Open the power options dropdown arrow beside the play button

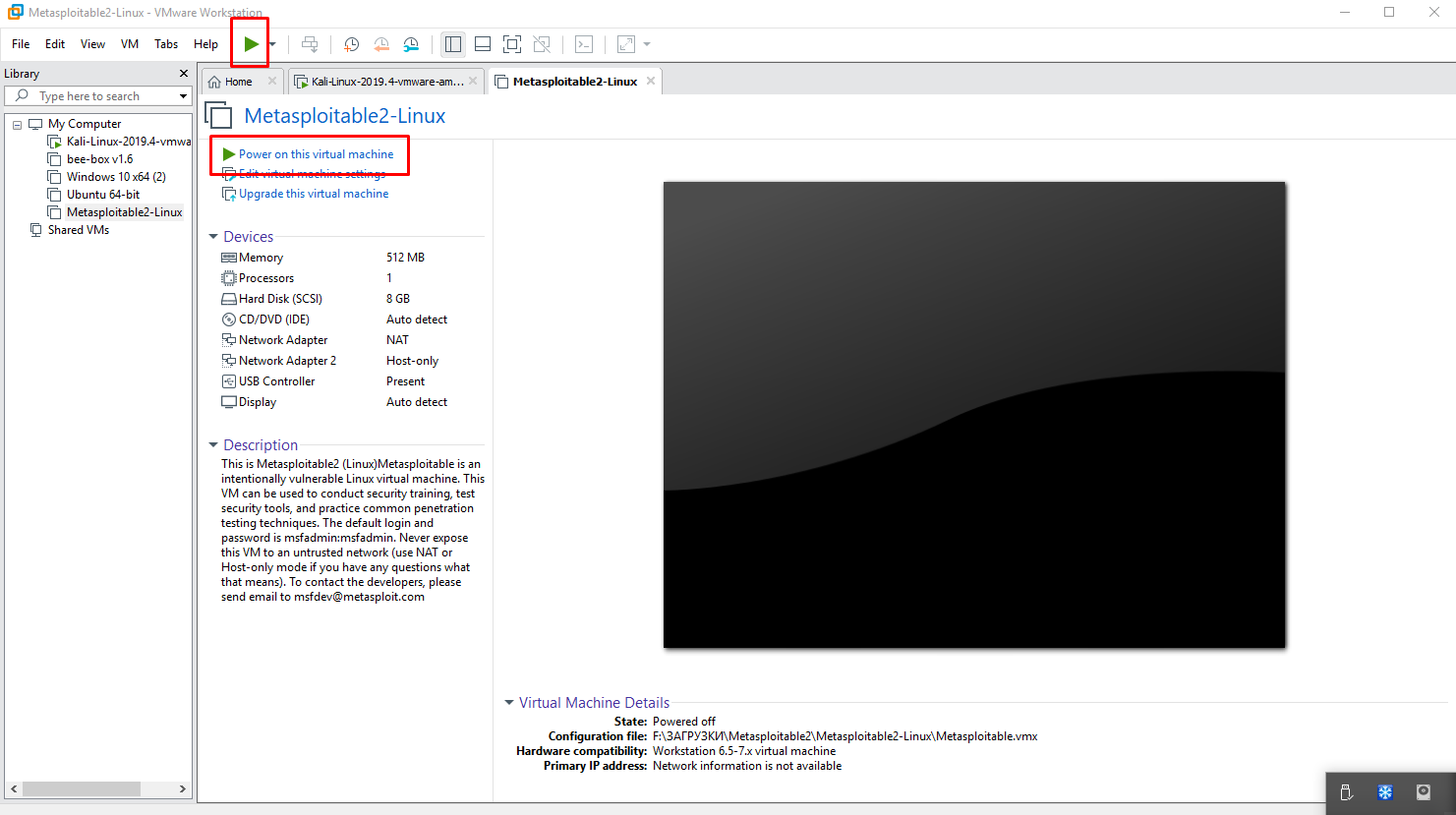tap(272, 44)
